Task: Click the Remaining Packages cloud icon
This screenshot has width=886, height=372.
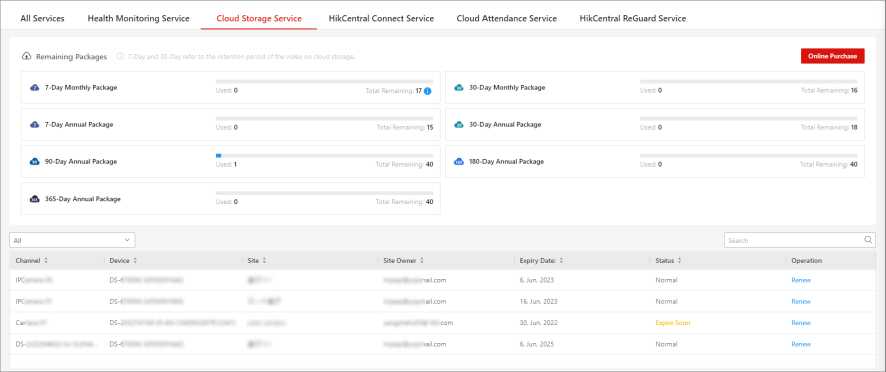Action: (27, 57)
